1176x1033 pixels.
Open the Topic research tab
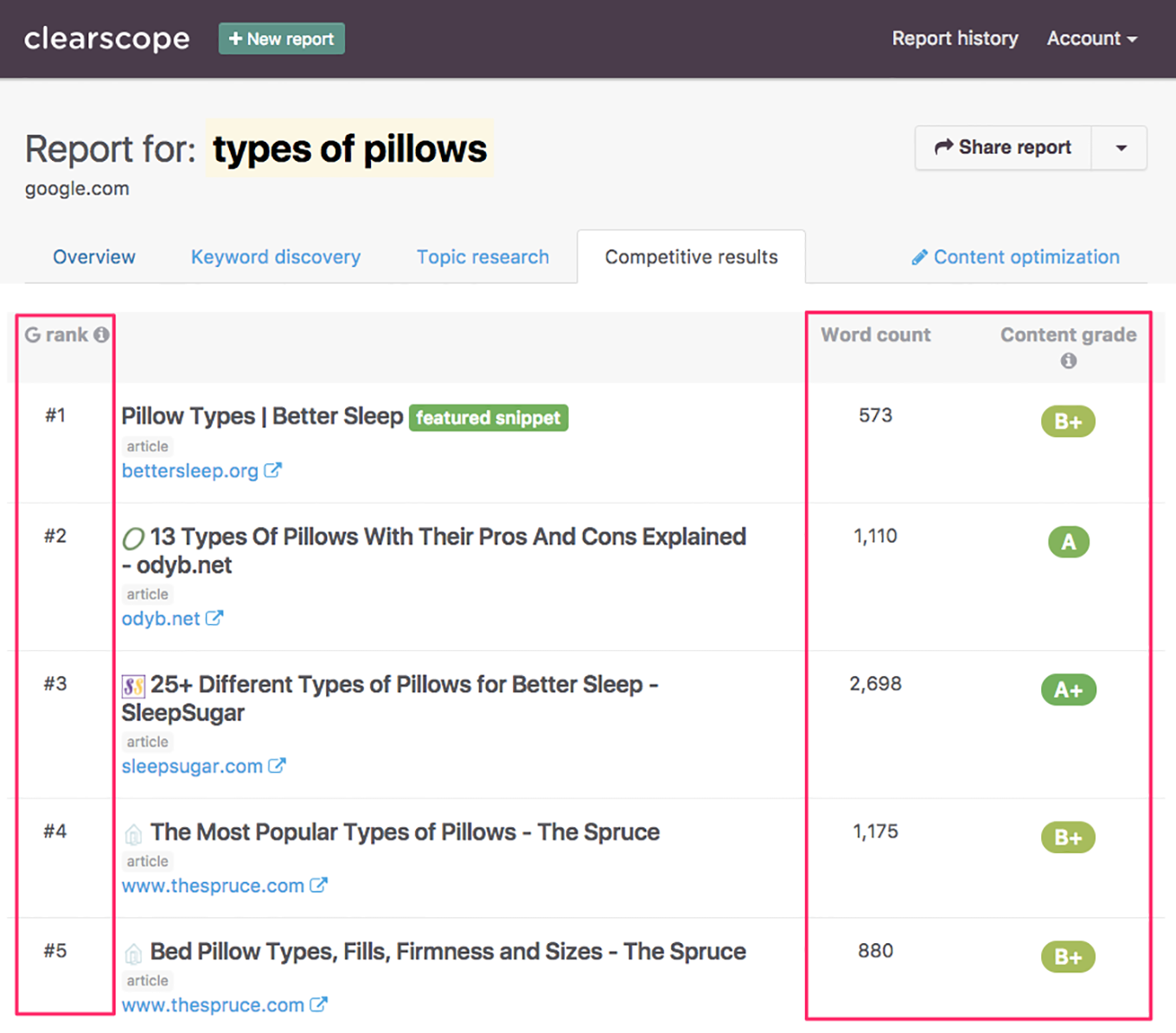click(x=483, y=257)
